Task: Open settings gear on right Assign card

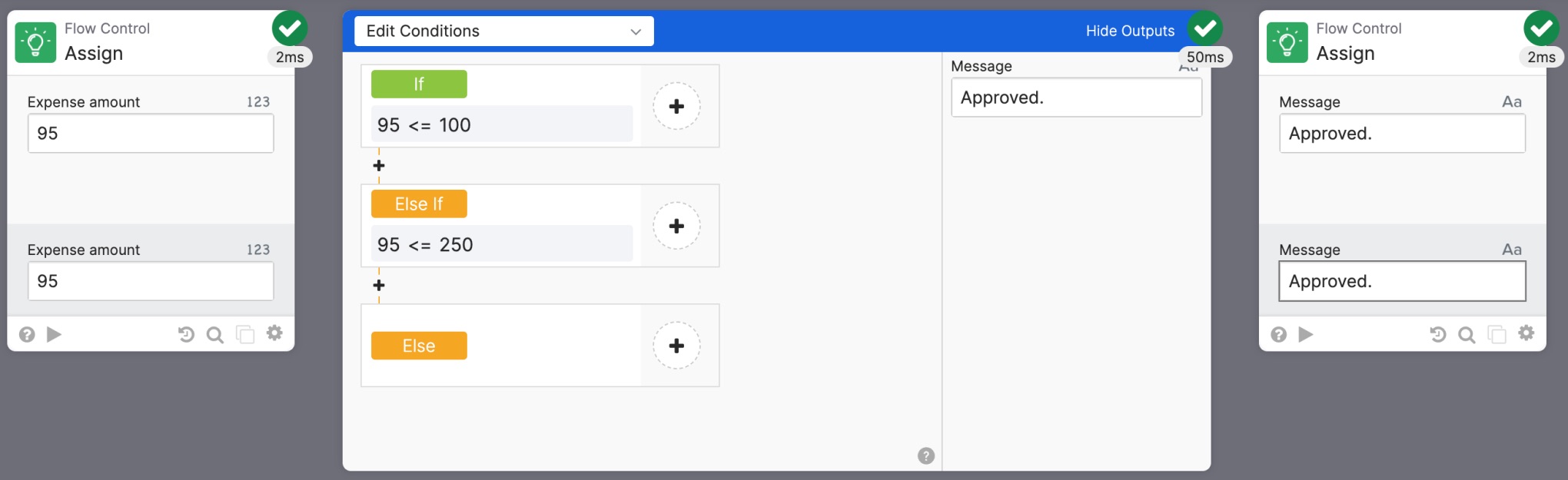Action: (1526, 333)
